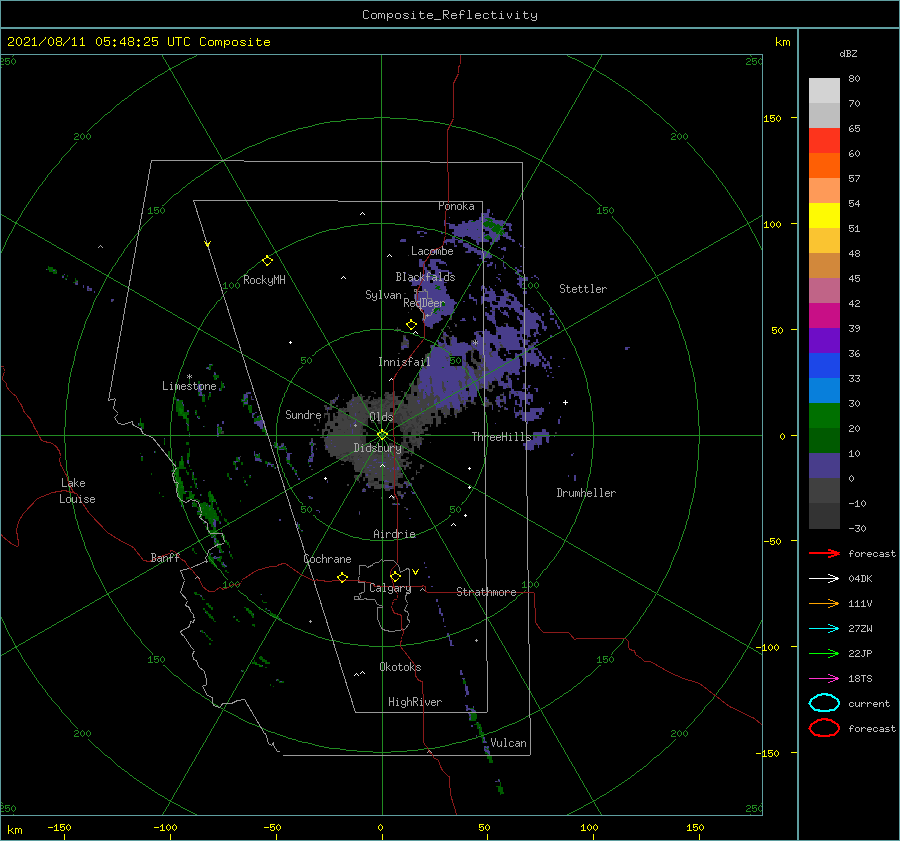900x841 pixels.
Task: Click the Calgary city label
Action: pyautogui.click(x=390, y=588)
